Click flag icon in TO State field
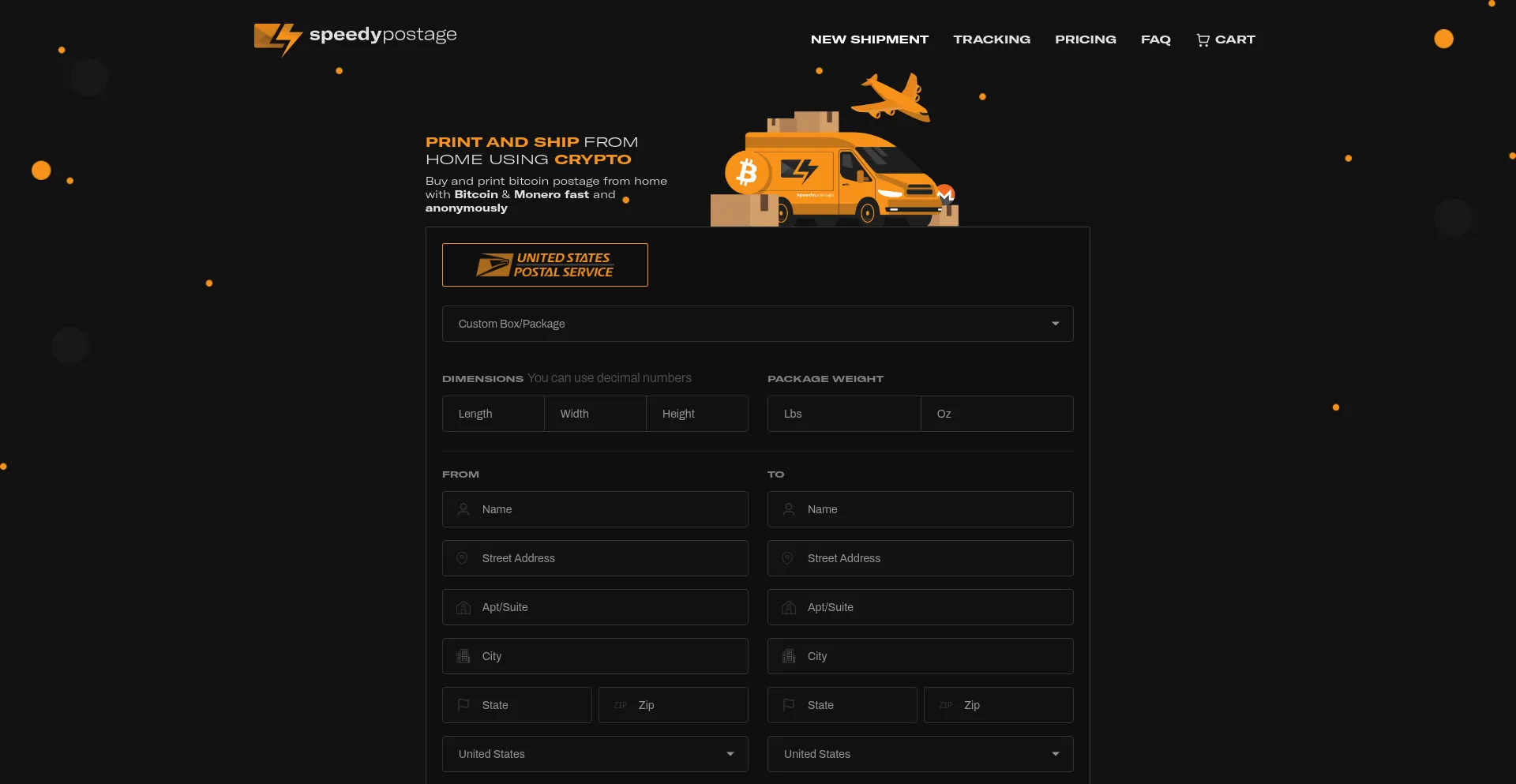The height and width of the screenshot is (784, 1516). coord(789,705)
